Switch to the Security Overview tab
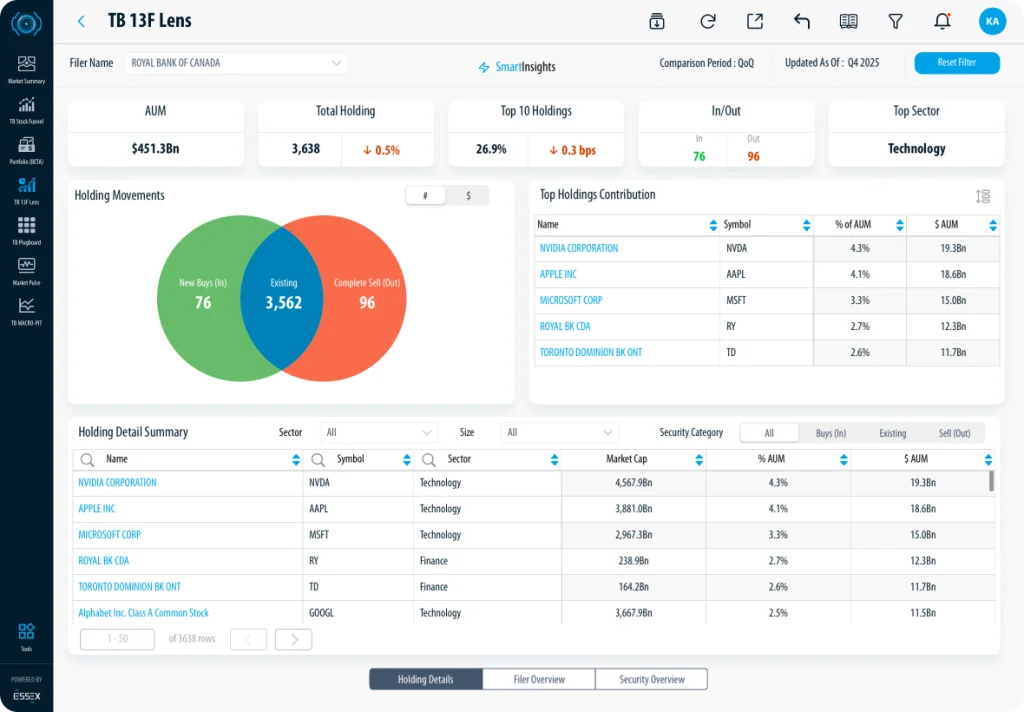1024x712 pixels. click(652, 680)
